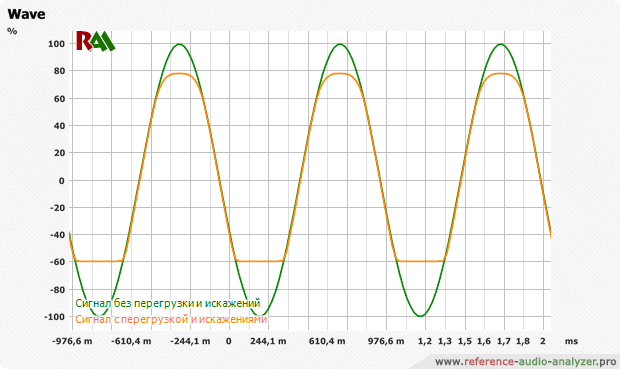Click the '976,6 m' time axis label
This screenshot has height=369, width=620.
click(386, 341)
